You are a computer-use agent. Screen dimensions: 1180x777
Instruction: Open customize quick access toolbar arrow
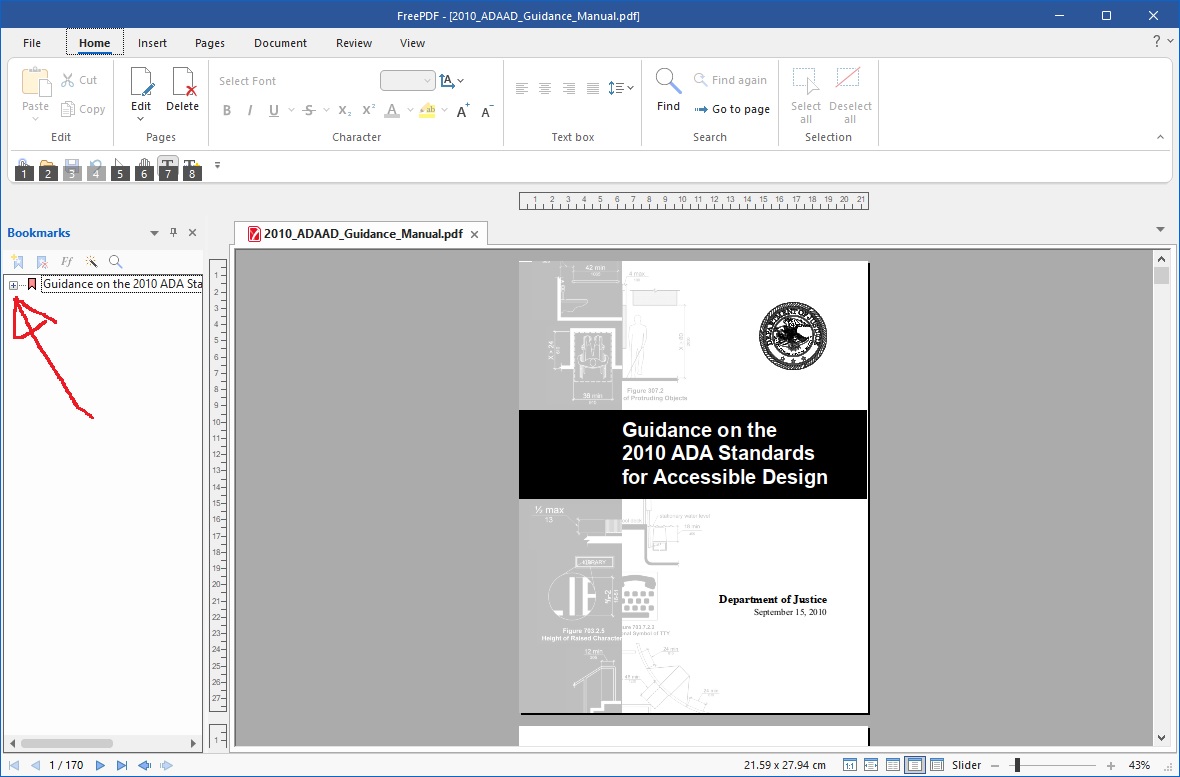(x=217, y=165)
